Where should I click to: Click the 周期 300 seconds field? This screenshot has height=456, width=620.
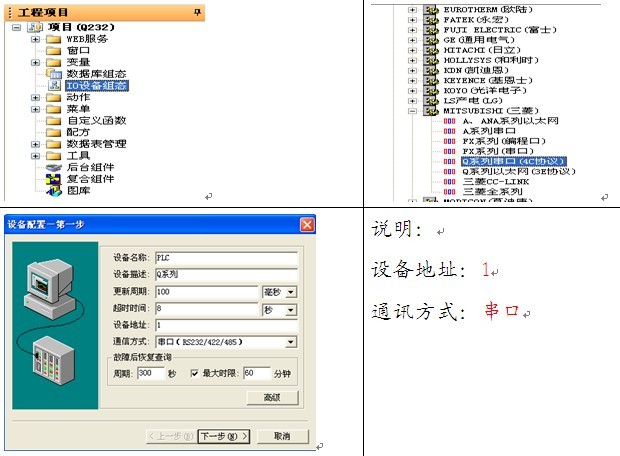click(x=151, y=373)
